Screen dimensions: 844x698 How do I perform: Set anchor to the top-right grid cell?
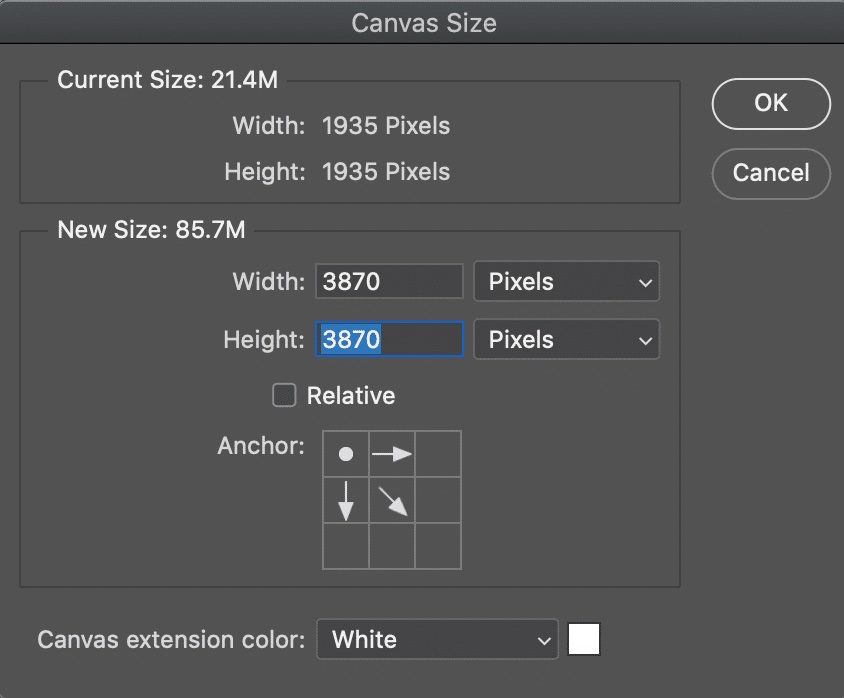[x=438, y=454]
